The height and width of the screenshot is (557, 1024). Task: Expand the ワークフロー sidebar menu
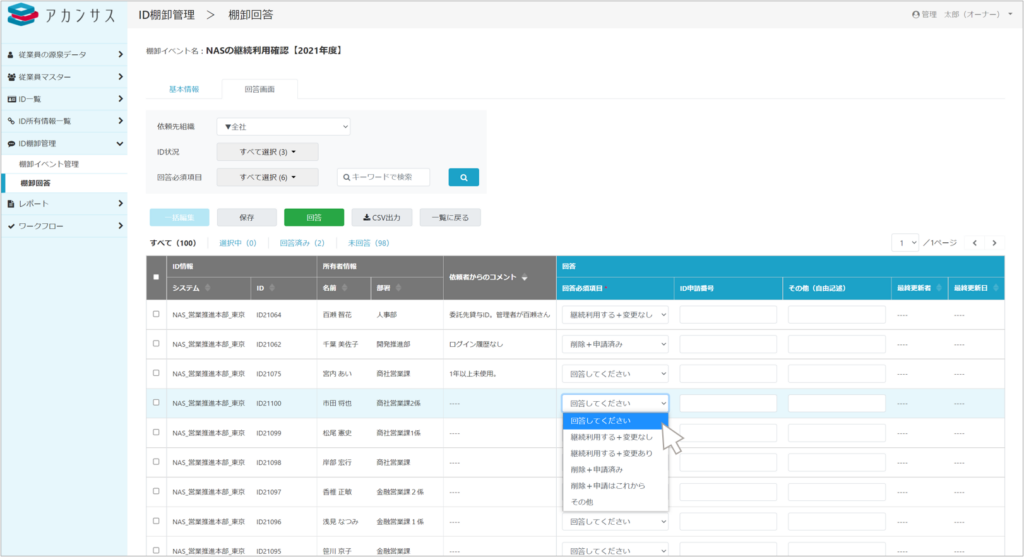click(64, 225)
